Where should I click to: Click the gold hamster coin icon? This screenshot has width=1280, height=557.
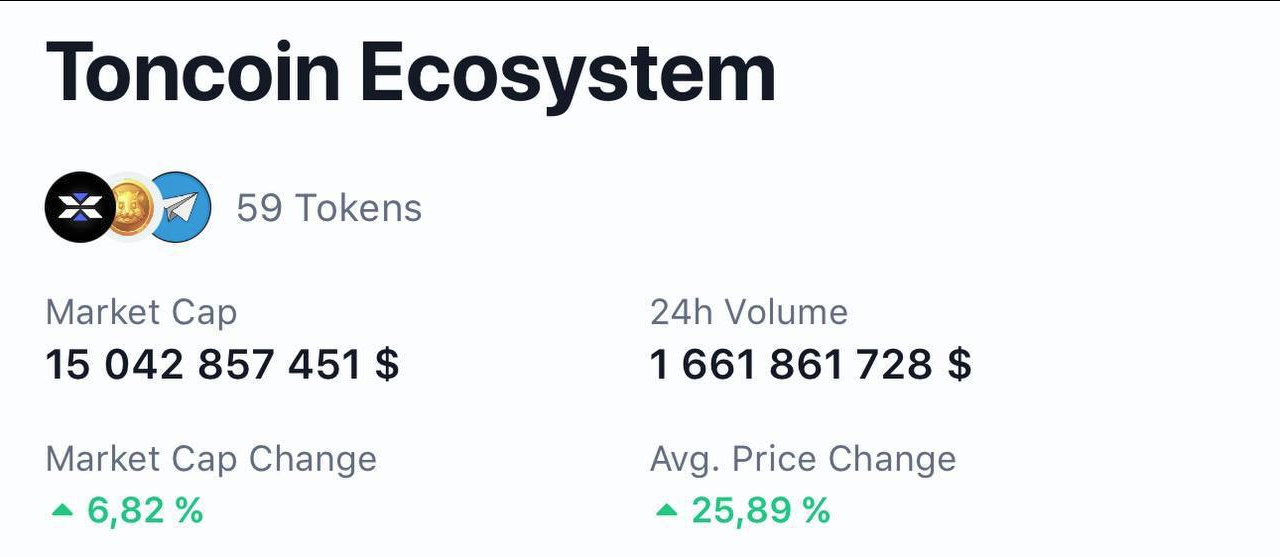coord(130,207)
